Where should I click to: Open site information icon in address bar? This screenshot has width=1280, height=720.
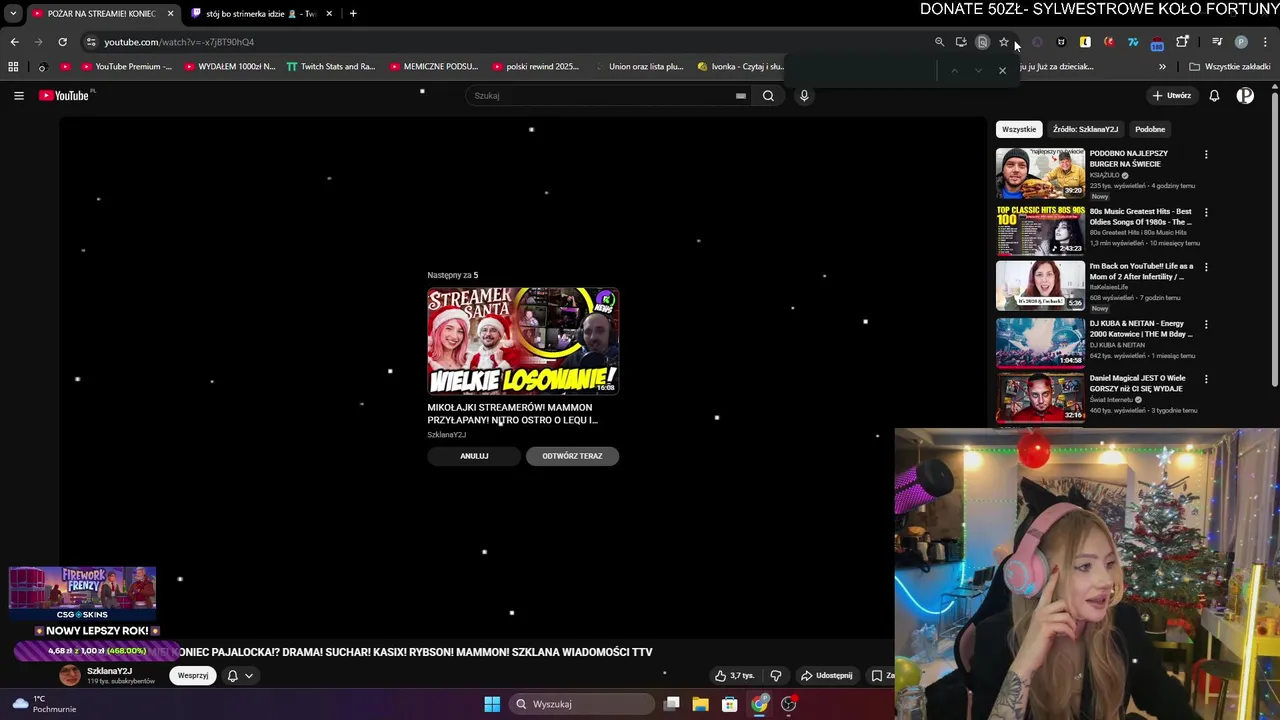(x=91, y=42)
